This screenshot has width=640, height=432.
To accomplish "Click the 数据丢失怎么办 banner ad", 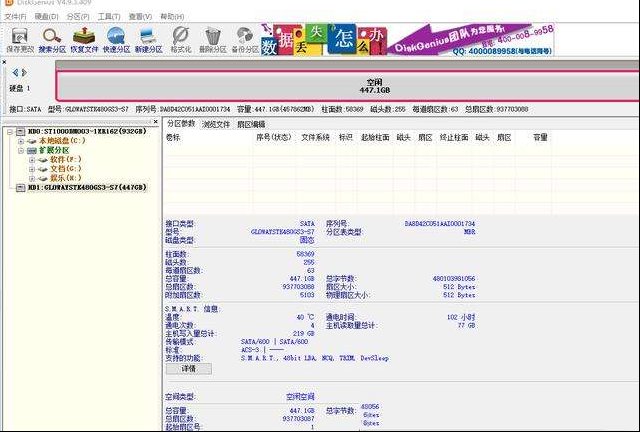I will coord(323,40).
